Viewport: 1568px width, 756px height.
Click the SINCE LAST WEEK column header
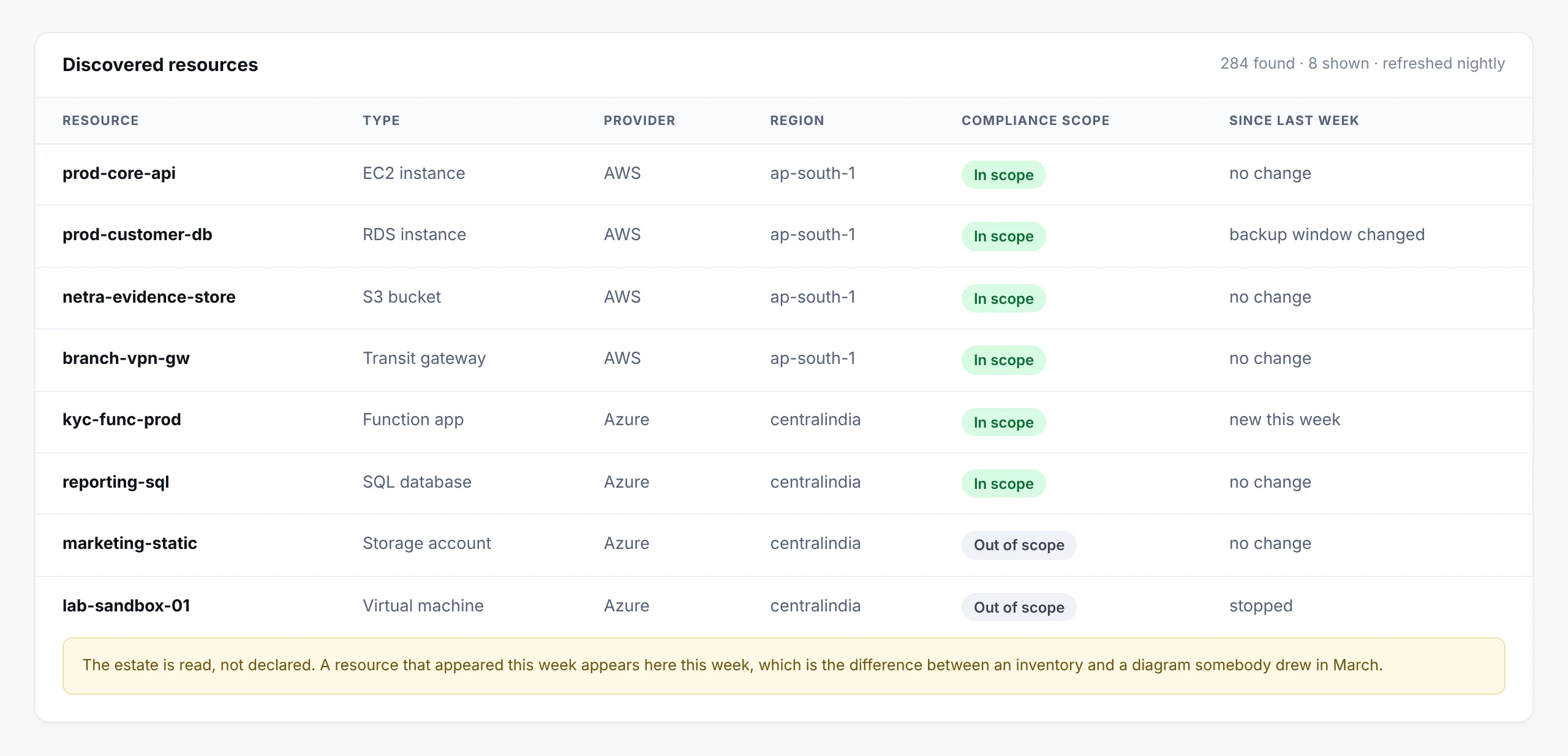coord(1294,121)
